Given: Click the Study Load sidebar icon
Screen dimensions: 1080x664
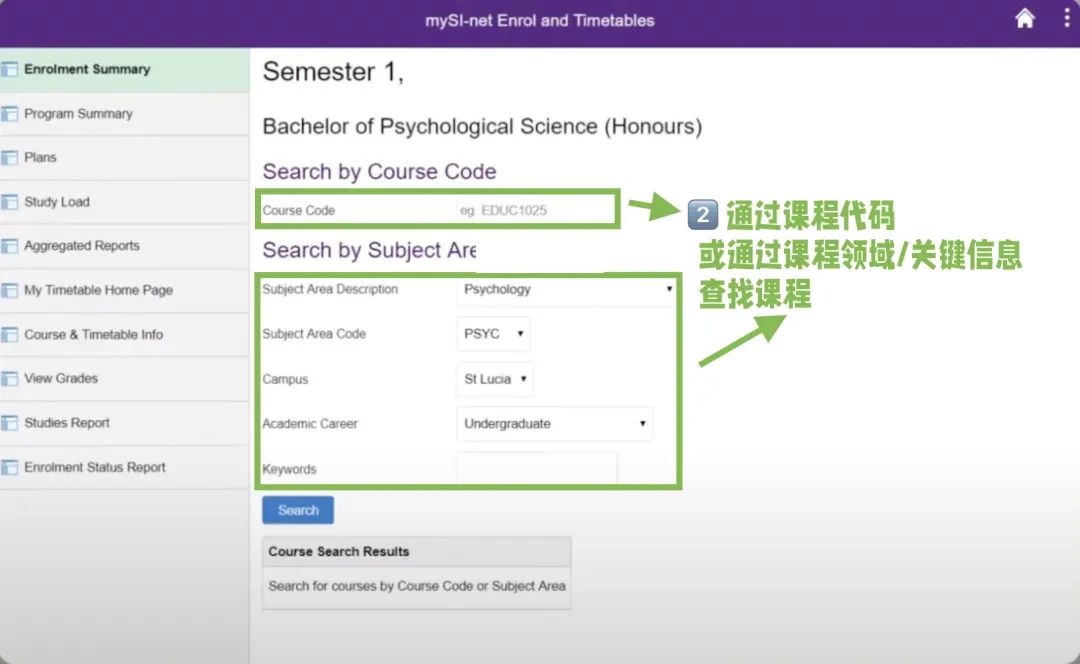Looking at the screenshot, I should click(10, 202).
